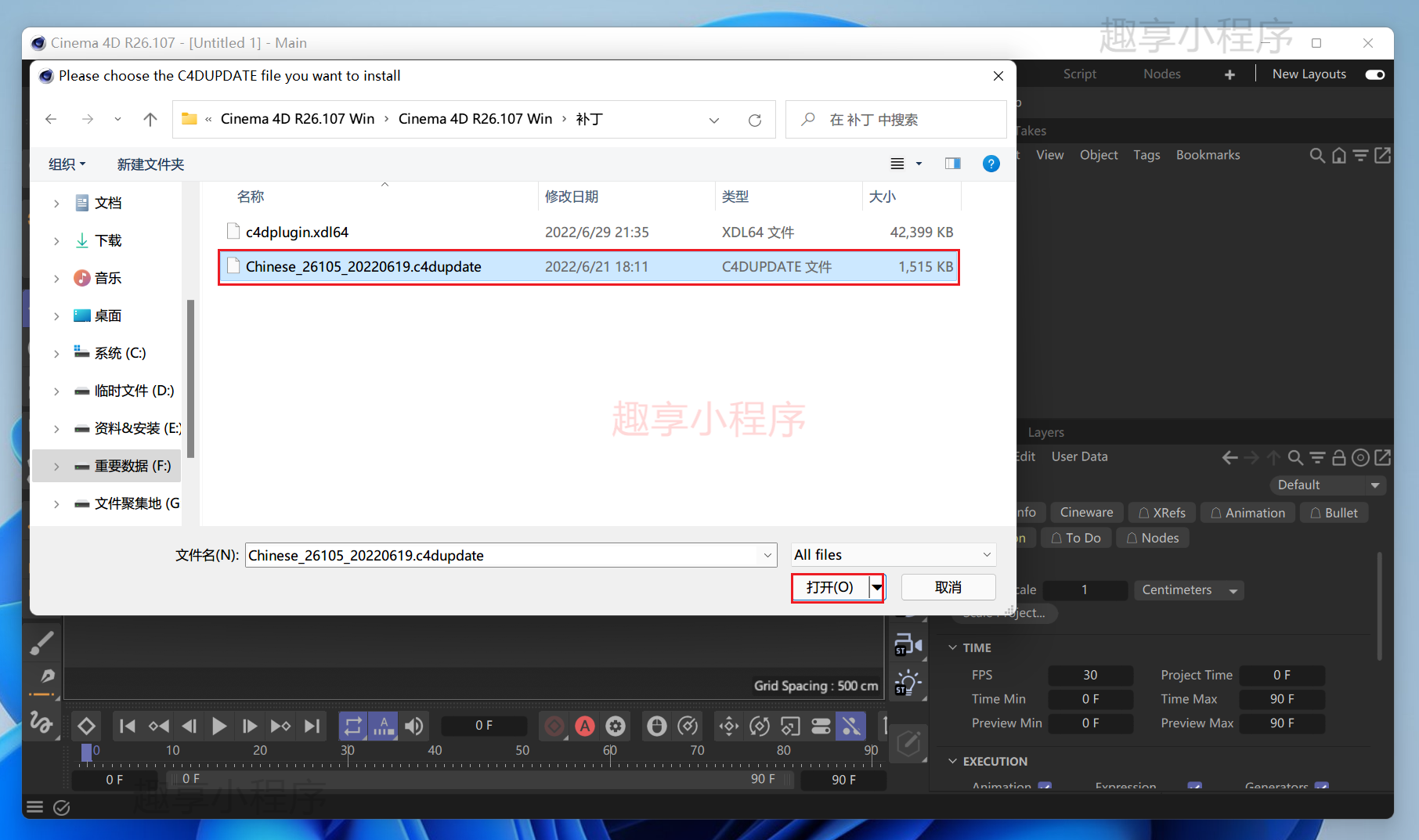Click the 取消 cancel button
Image resolution: width=1419 pixels, height=840 pixels.
click(x=948, y=587)
